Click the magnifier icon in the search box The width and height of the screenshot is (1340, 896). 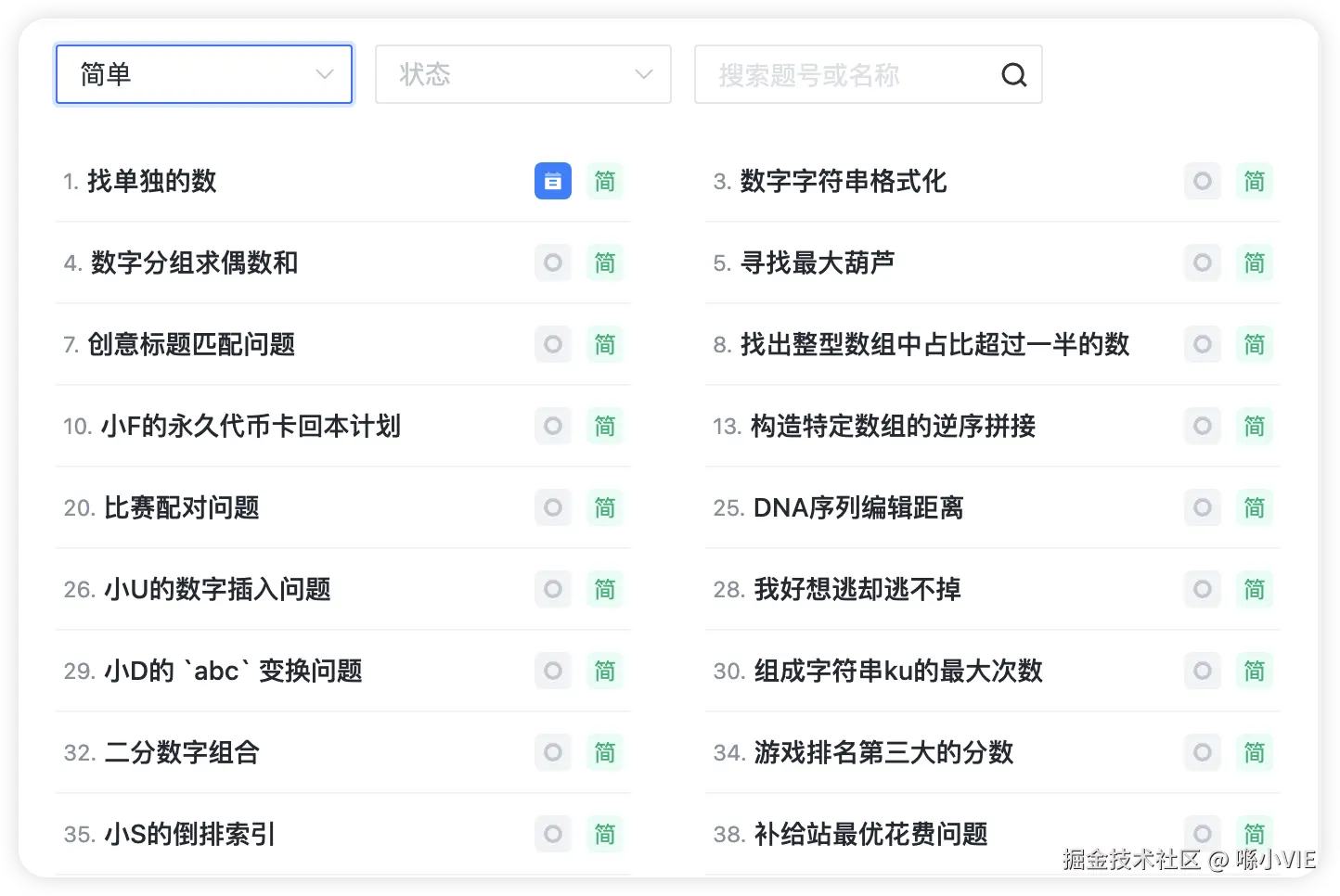[x=1013, y=74]
